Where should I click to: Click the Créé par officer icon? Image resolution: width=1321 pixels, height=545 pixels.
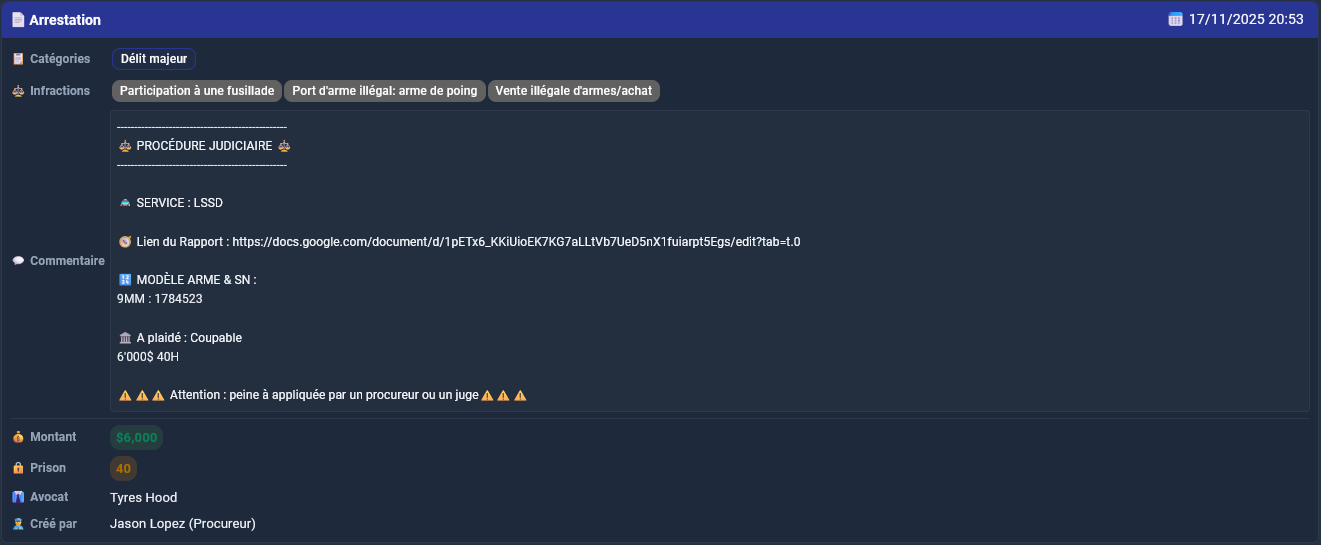coord(18,523)
